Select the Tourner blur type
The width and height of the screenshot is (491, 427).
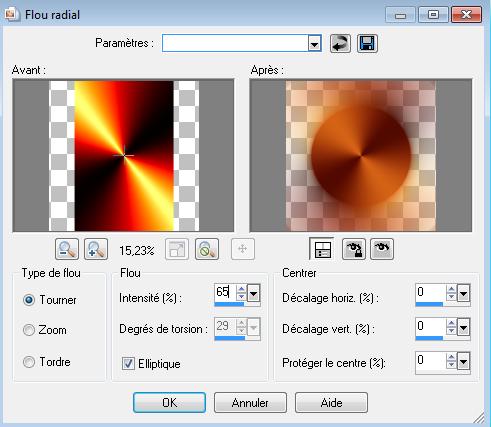29,300
